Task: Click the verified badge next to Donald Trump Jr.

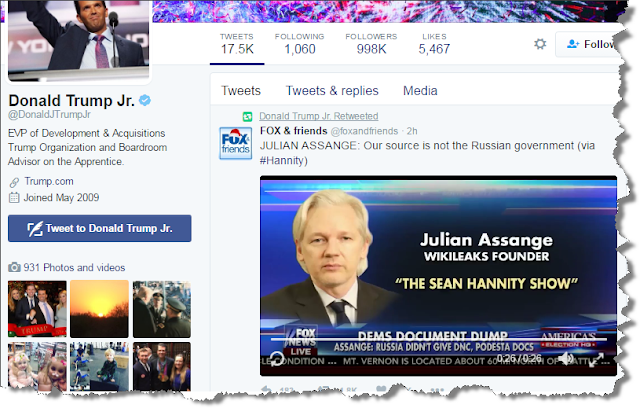Action: (144, 100)
